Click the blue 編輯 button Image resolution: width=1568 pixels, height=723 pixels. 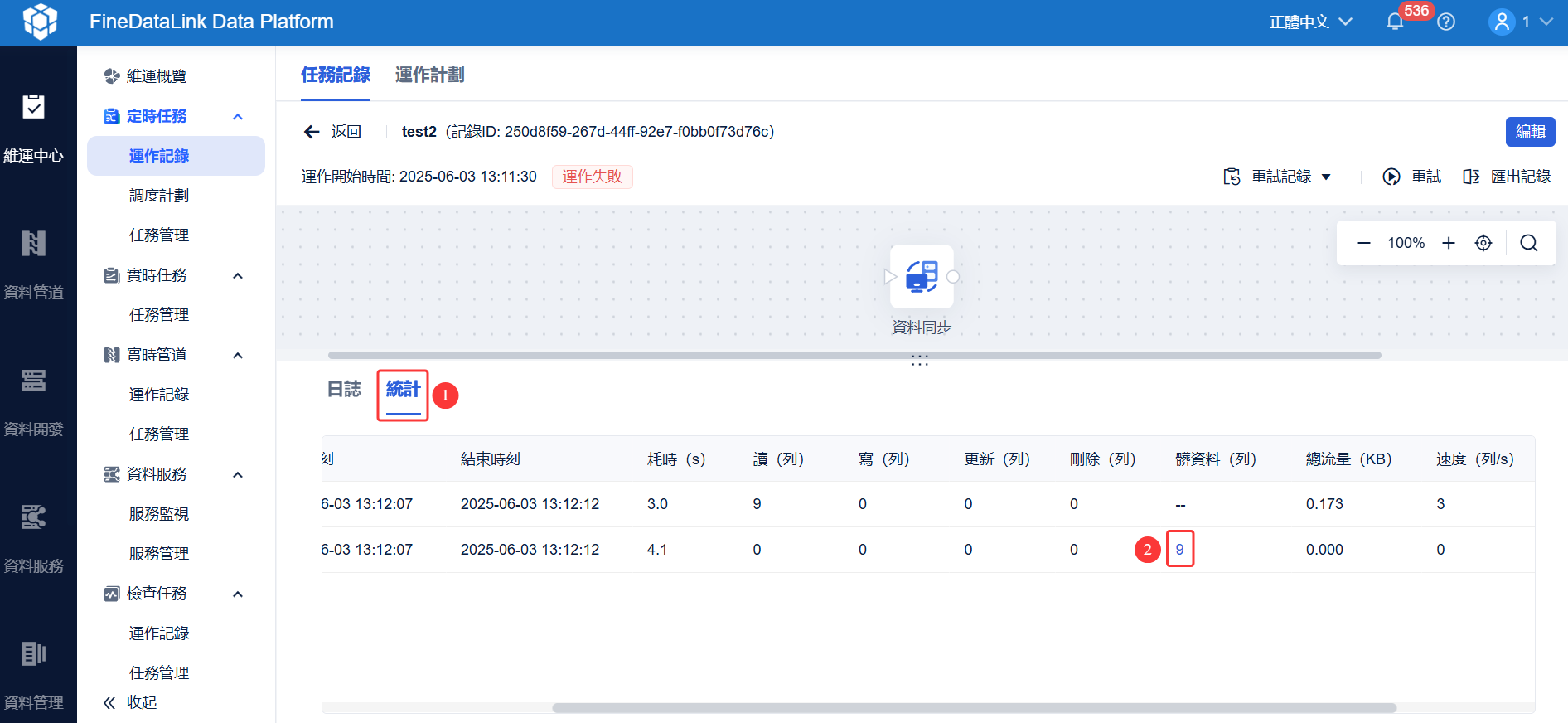click(x=1530, y=132)
